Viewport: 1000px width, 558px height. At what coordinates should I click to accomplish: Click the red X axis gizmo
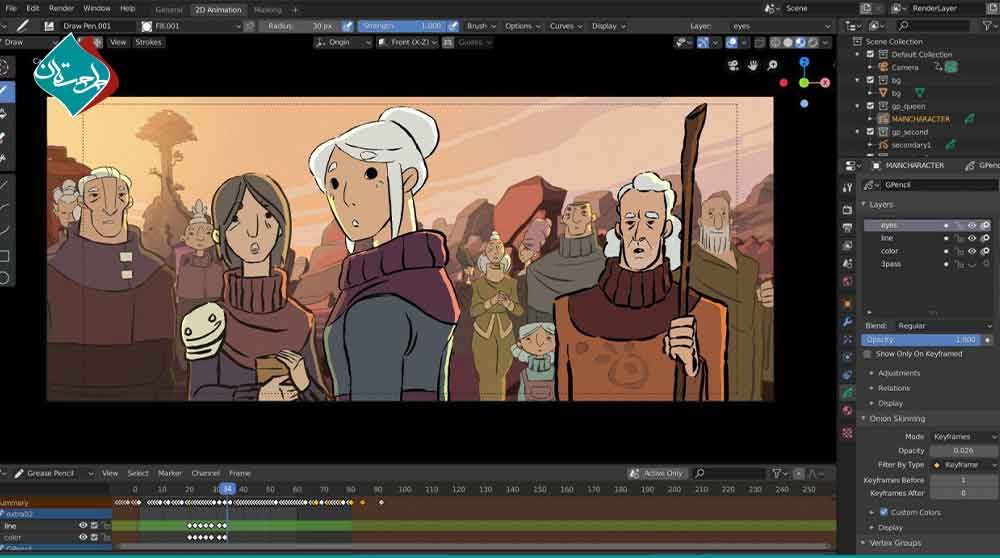coord(825,83)
